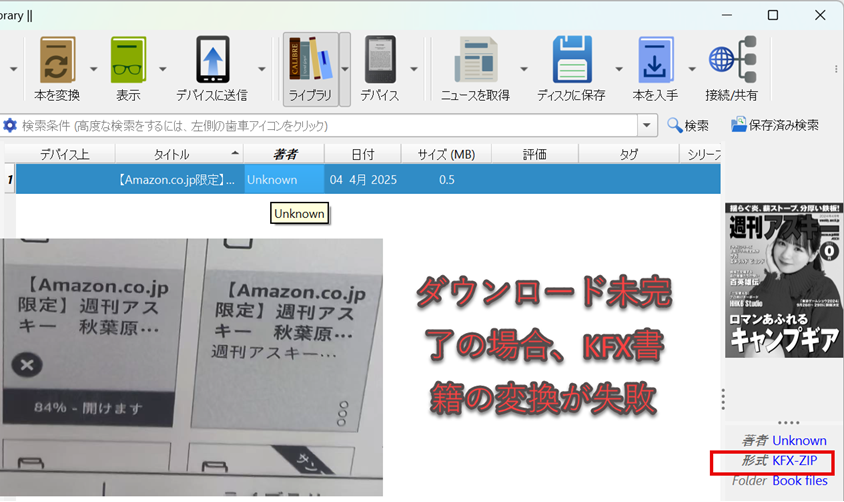Expand the ニュースを取得 dropdown arrow

pos(524,69)
